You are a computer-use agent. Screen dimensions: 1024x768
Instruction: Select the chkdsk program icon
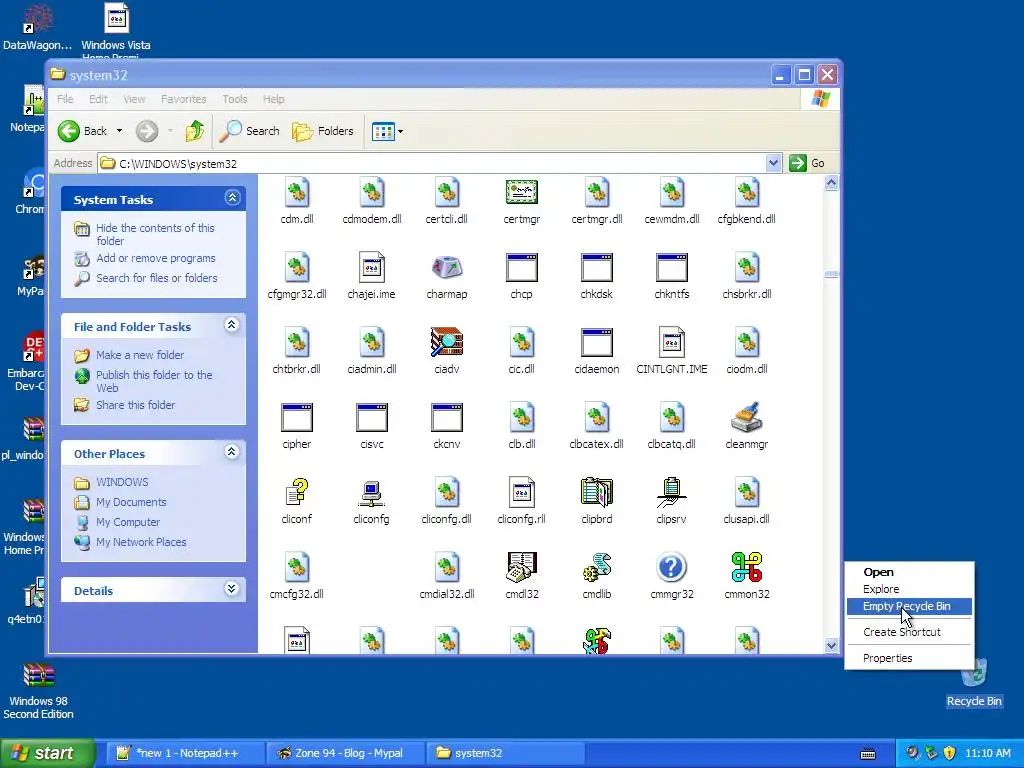point(596,268)
